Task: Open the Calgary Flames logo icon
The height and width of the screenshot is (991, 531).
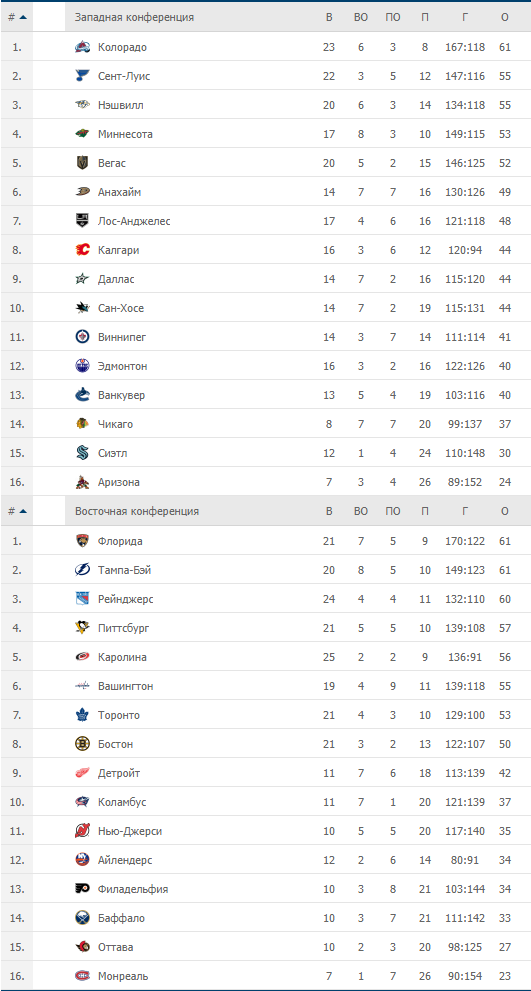Action: coord(82,250)
